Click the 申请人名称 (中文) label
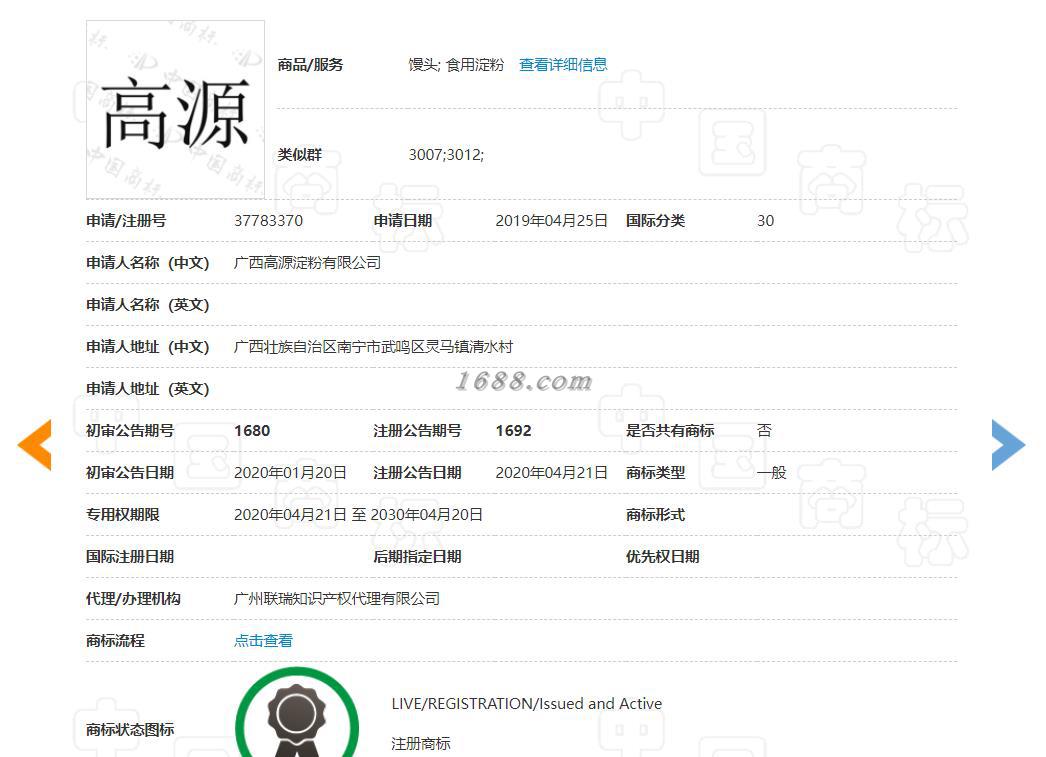 click(x=147, y=263)
